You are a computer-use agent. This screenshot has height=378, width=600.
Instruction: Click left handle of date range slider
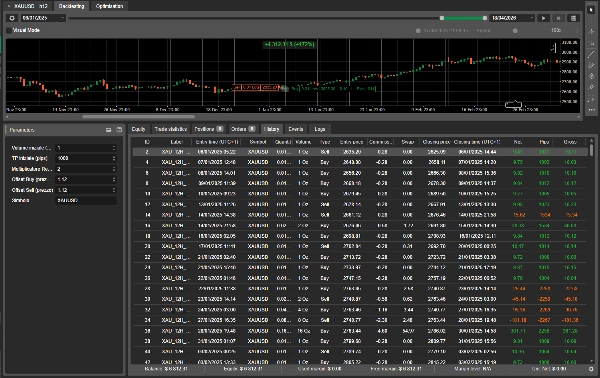(442, 18)
